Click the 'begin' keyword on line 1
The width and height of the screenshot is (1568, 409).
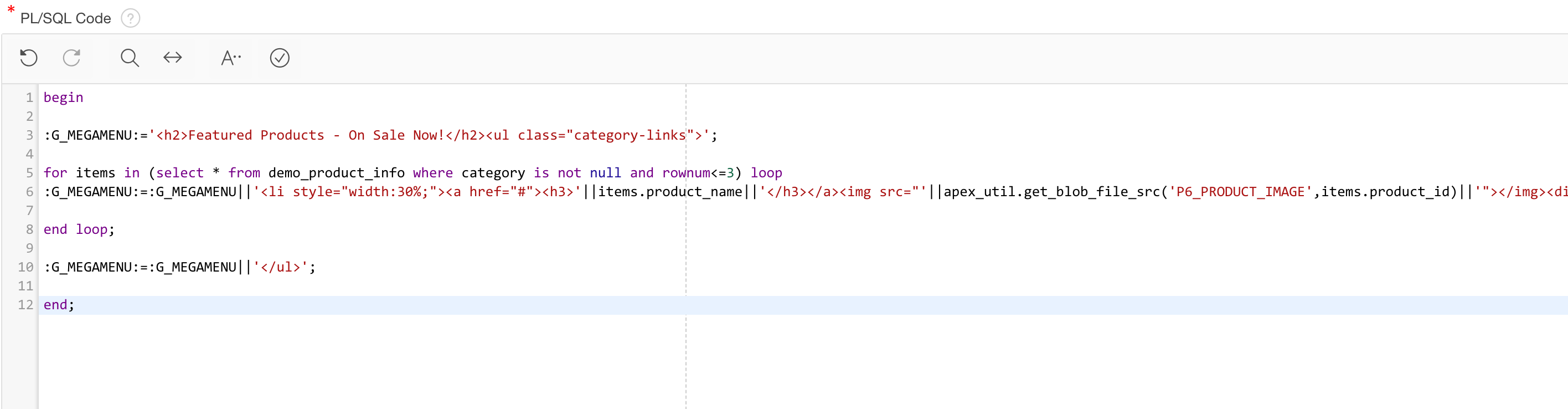63,98
